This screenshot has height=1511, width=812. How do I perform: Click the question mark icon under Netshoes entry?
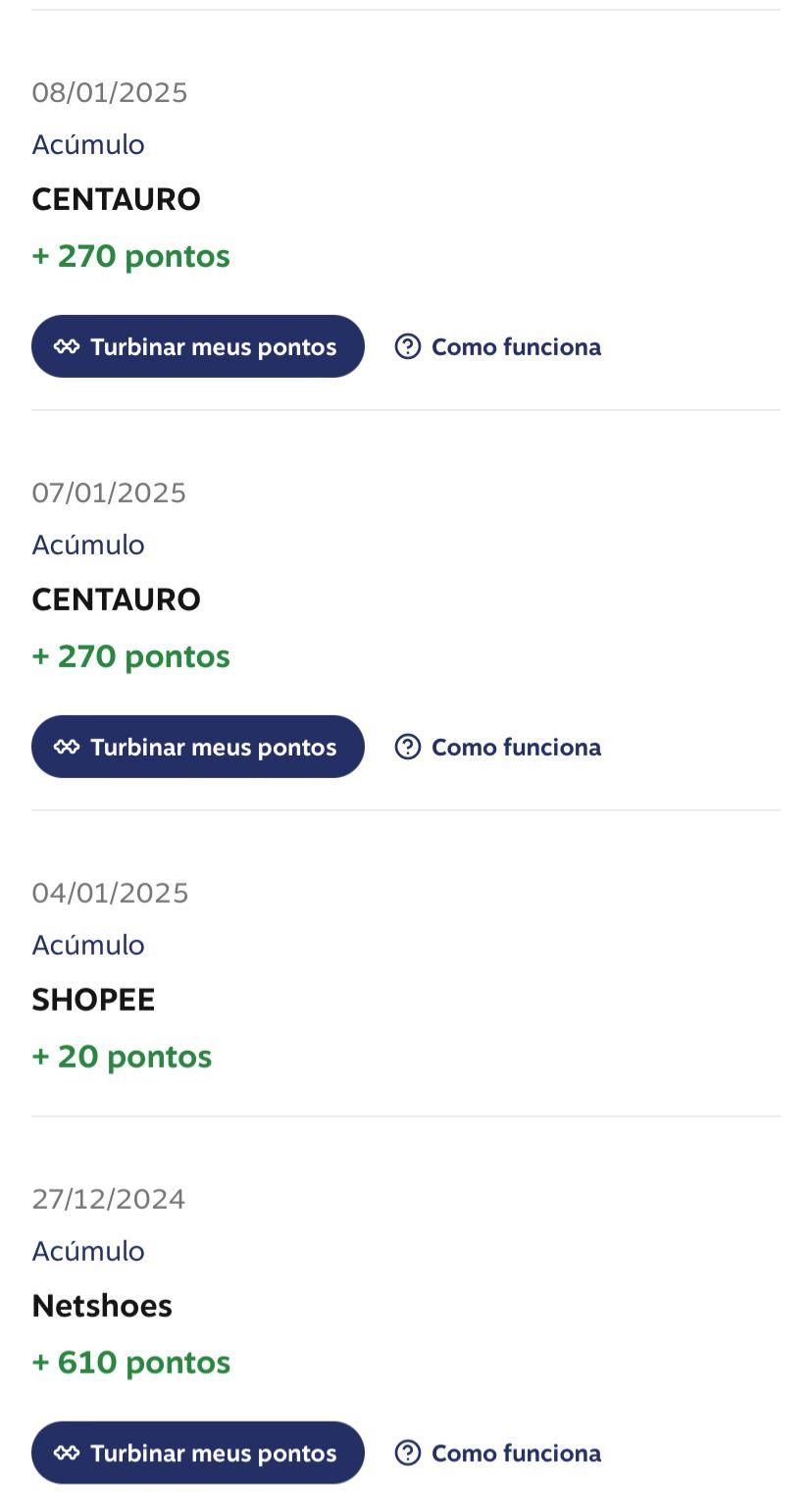click(408, 1453)
